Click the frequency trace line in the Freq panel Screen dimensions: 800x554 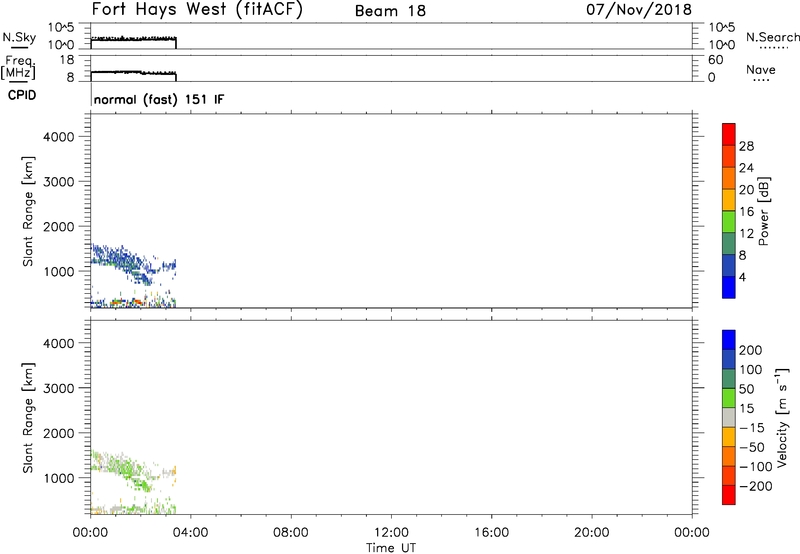pyautogui.click(x=133, y=73)
